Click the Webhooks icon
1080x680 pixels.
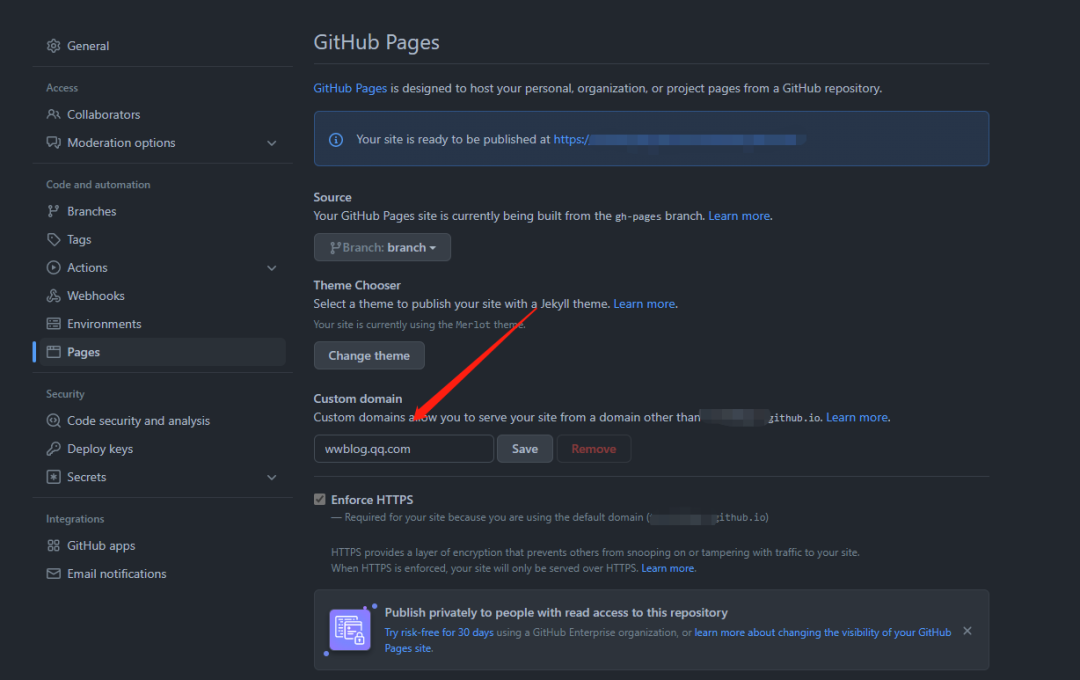point(53,296)
